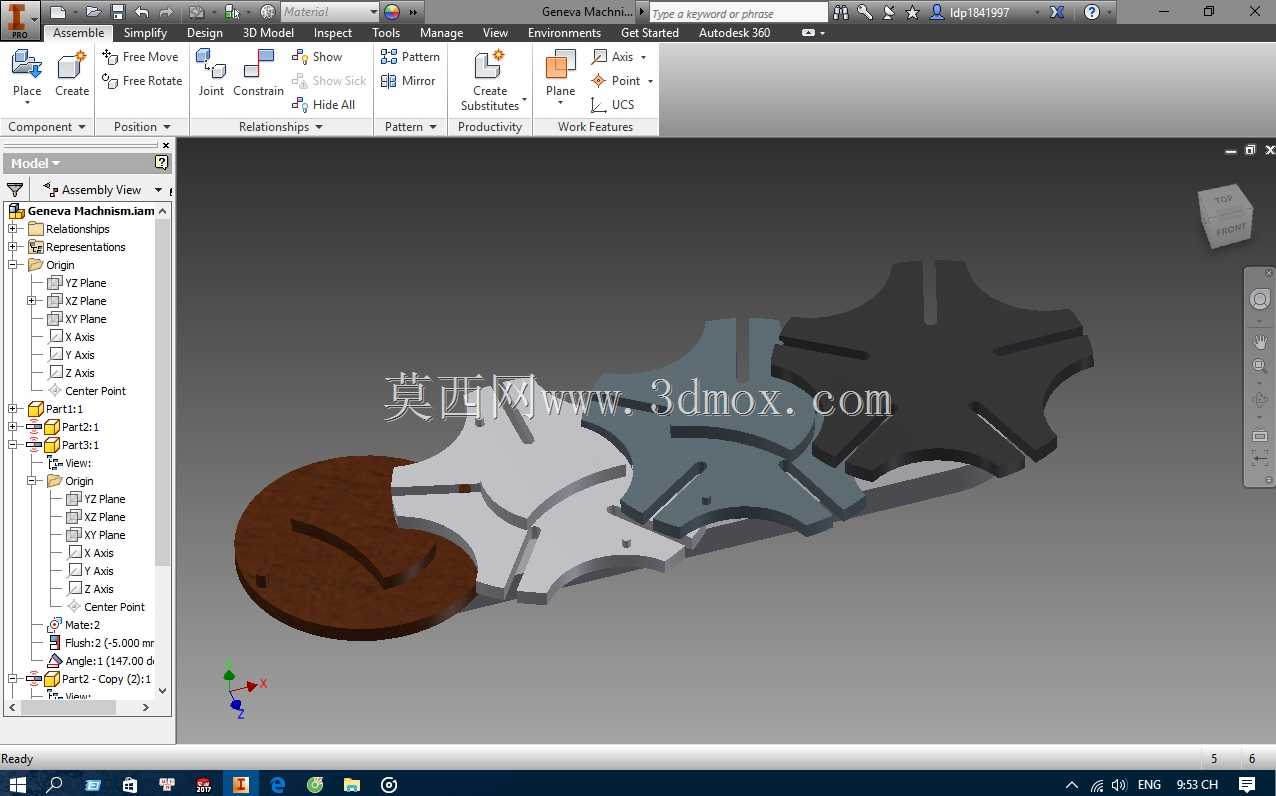Select the Zoom tool in navigation bar
The image size is (1276, 796).
[1260, 367]
